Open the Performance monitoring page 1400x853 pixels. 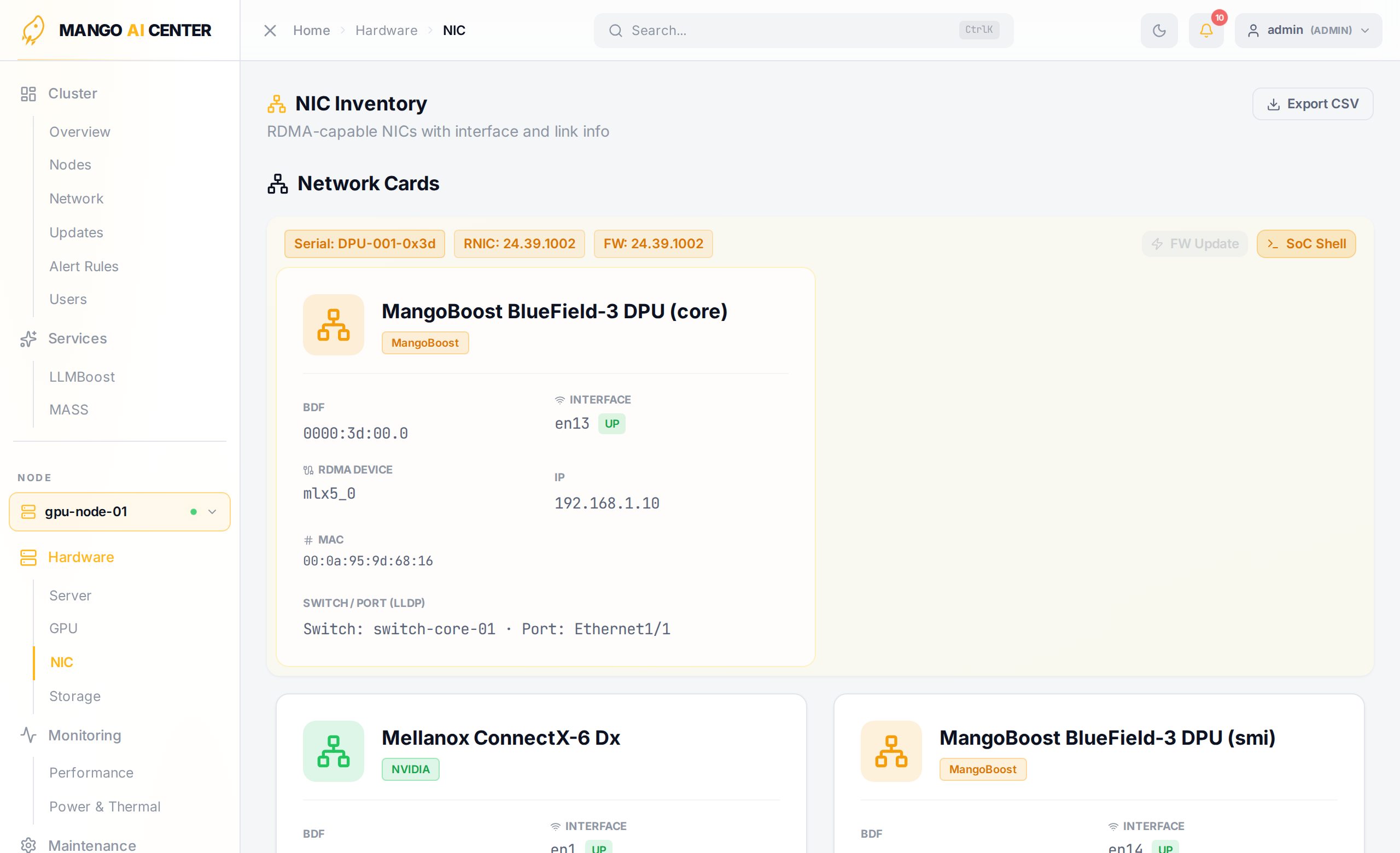tap(91, 773)
